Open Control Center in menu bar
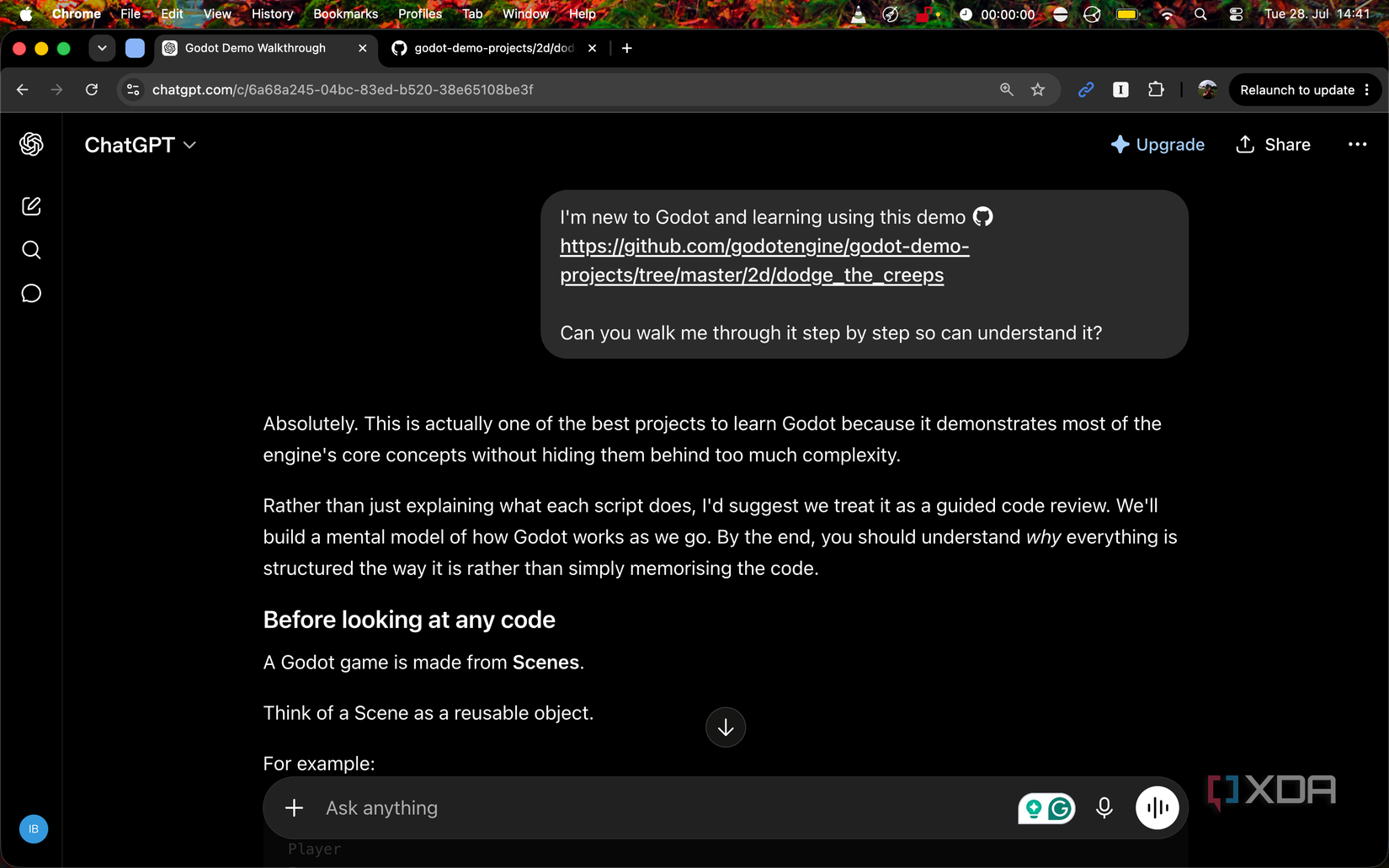 (x=1236, y=14)
